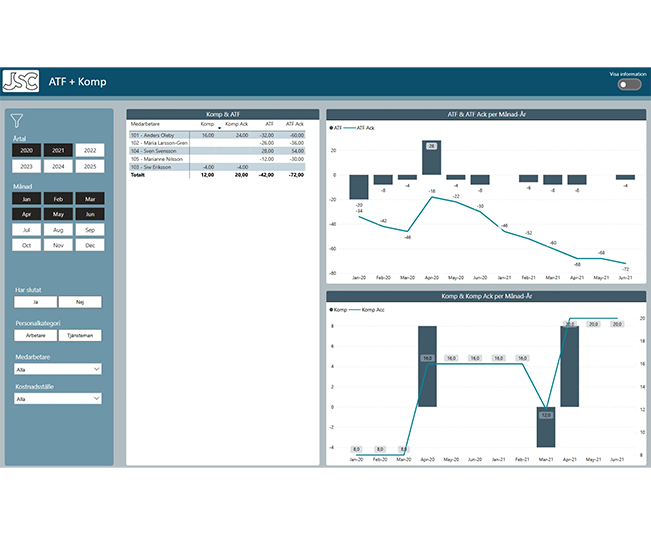Select year 2023 slicer button
This screenshot has height=535, width=651.
[x=26, y=166]
